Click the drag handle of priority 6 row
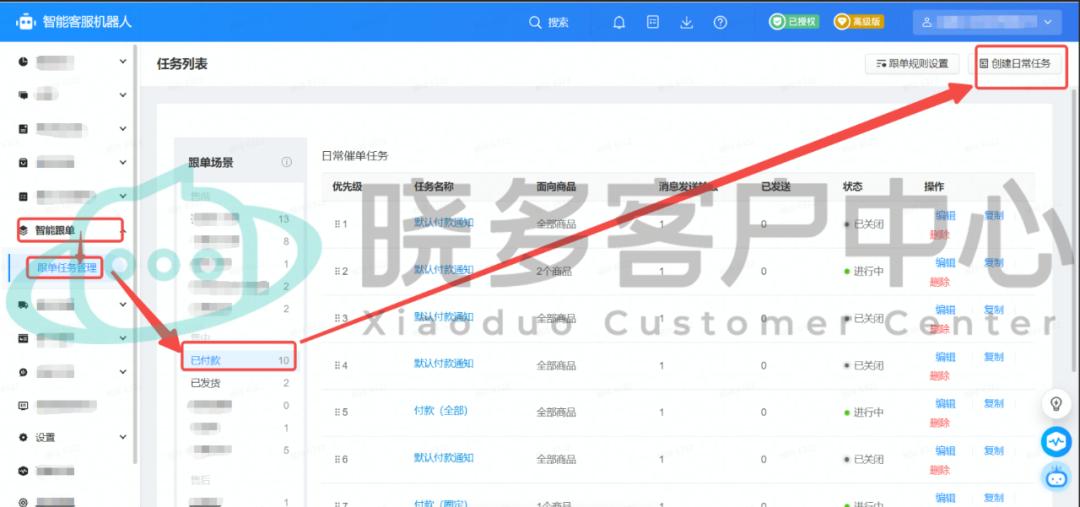 (337, 459)
